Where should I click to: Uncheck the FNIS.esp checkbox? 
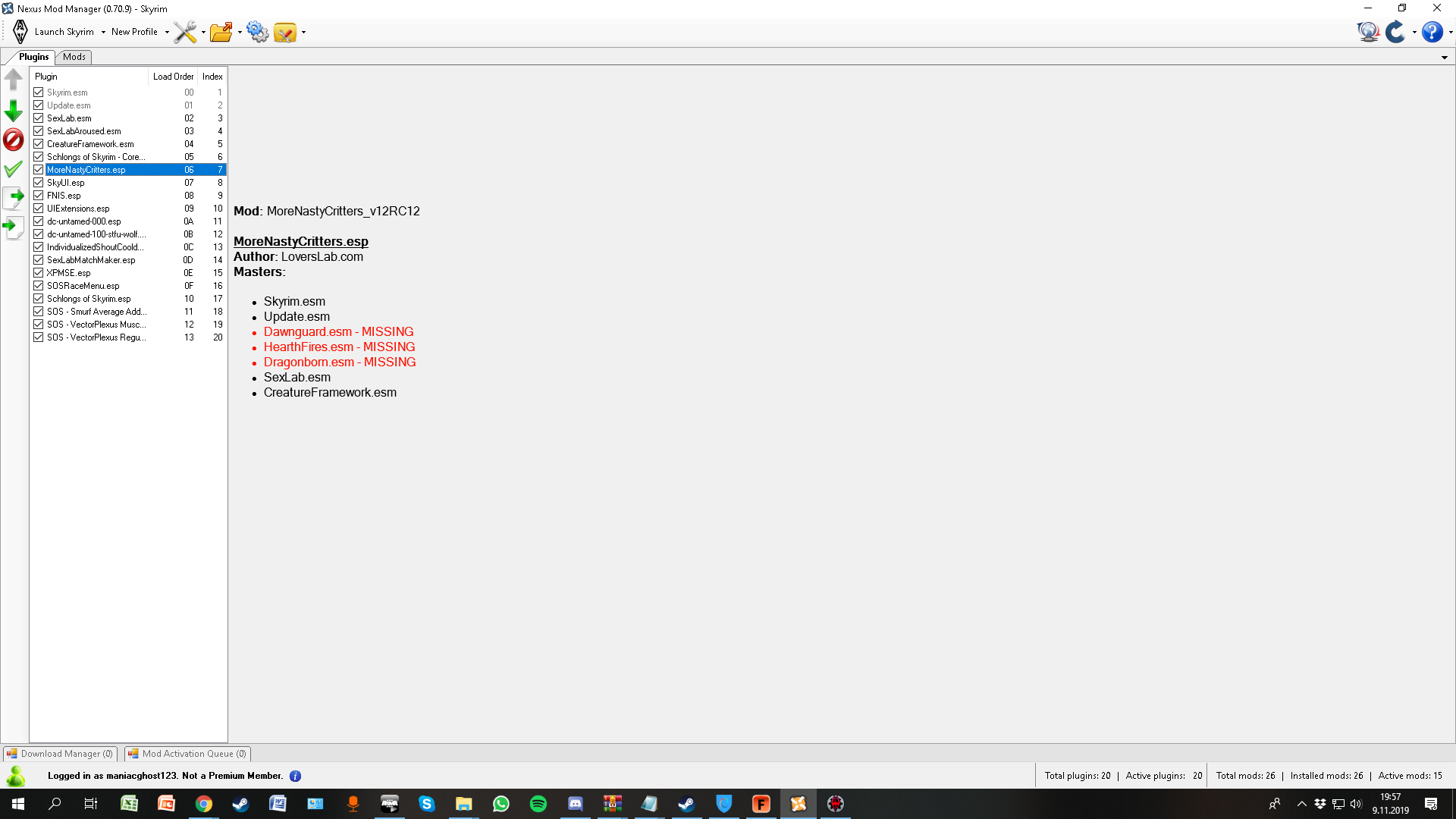(x=39, y=196)
